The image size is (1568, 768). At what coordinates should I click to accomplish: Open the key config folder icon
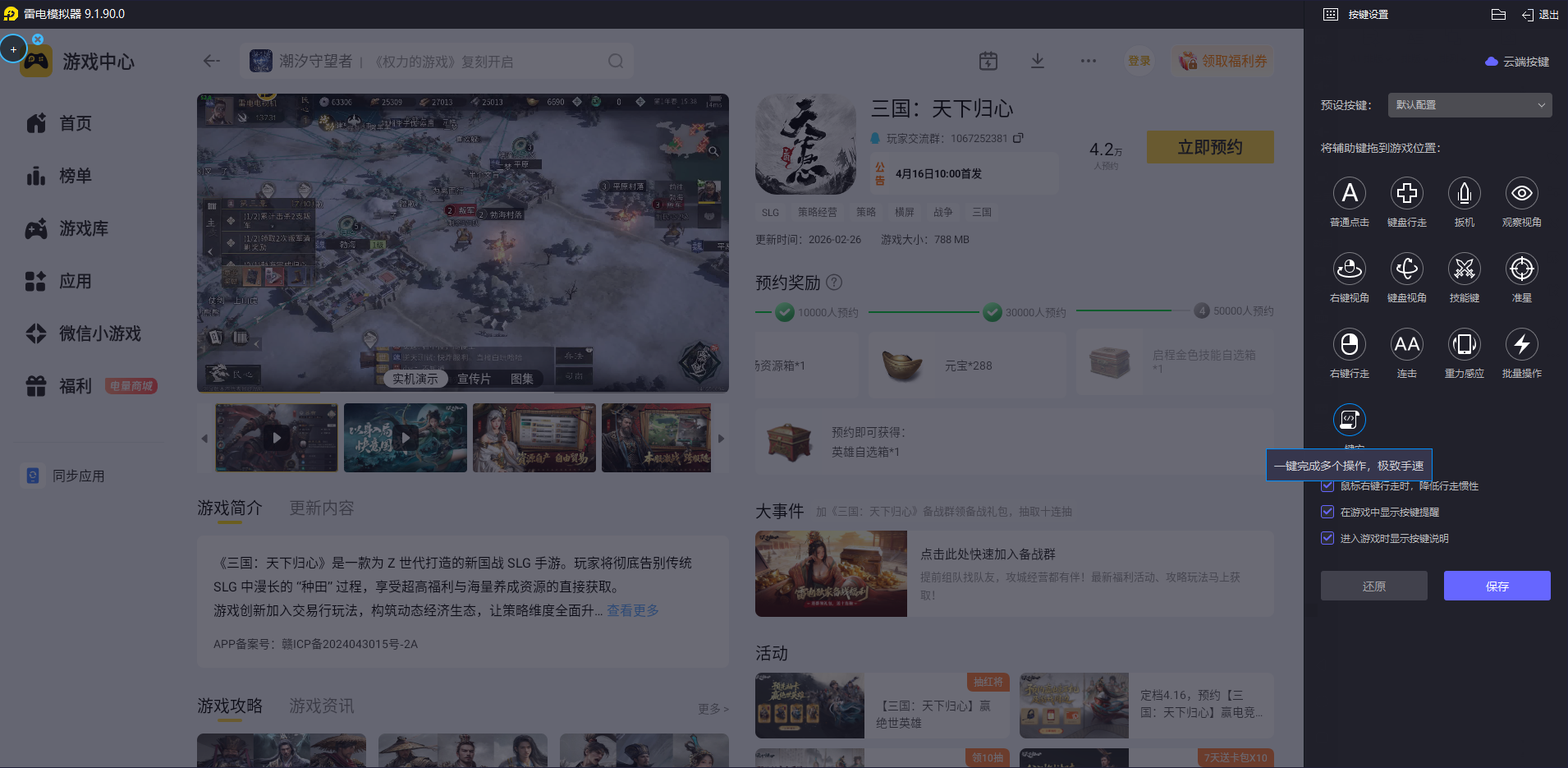[x=1498, y=15]
